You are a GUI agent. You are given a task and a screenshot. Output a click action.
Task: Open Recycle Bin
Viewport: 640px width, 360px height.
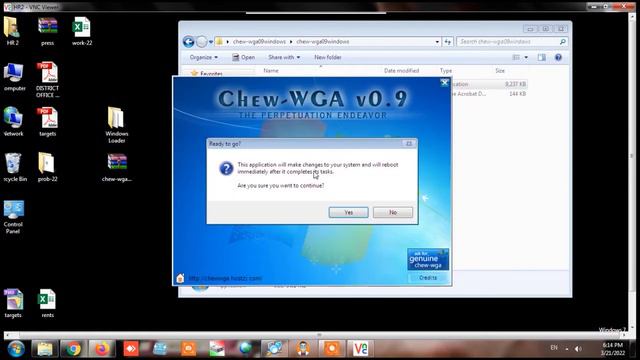pyautogui.click(x=14, y=167)
